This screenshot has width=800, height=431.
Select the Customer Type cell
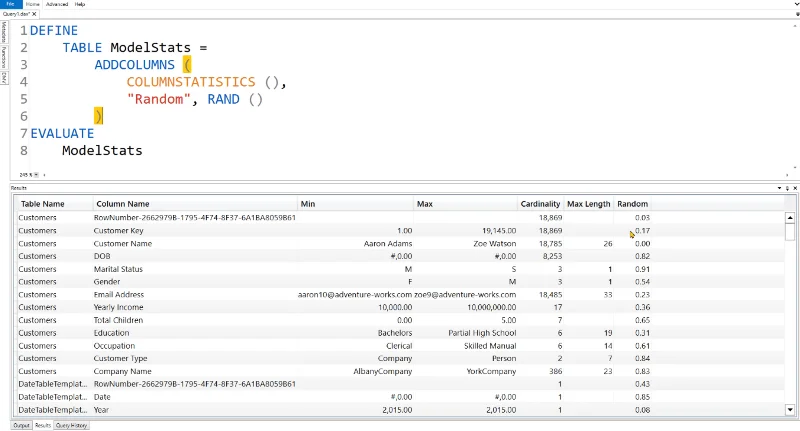click(x=120, y=358)
